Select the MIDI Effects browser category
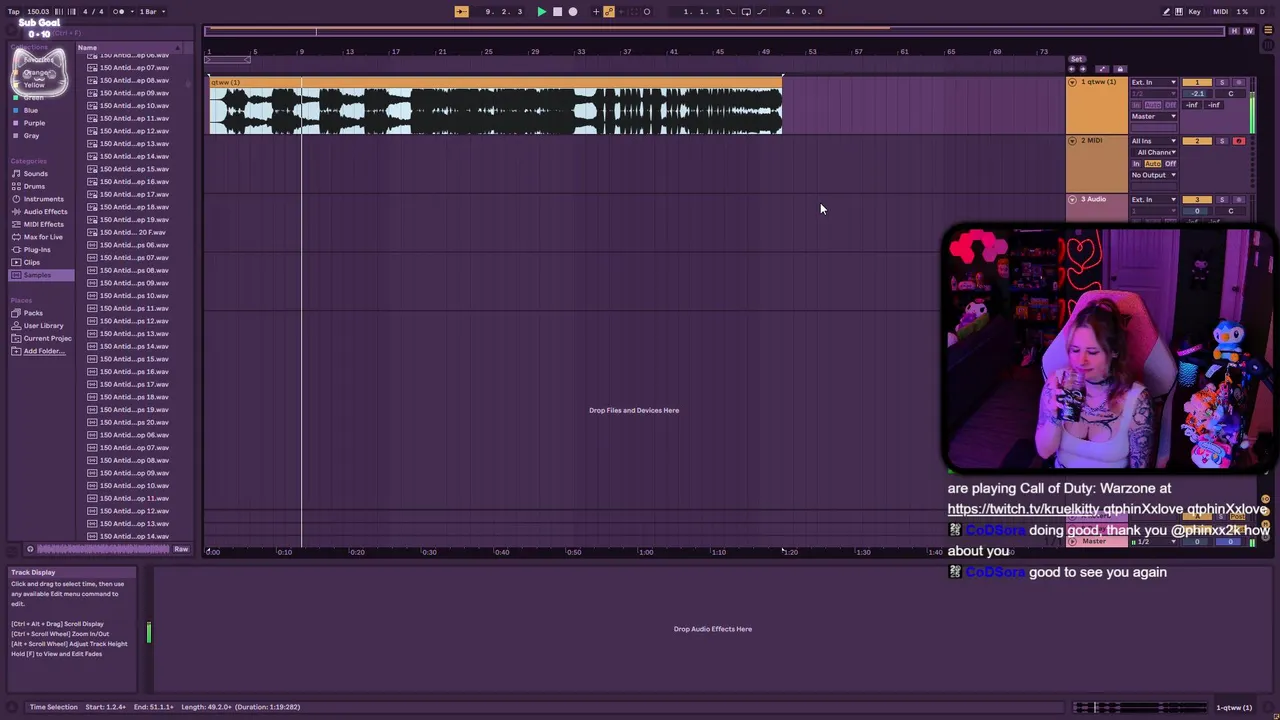 [x=43, y=224]
